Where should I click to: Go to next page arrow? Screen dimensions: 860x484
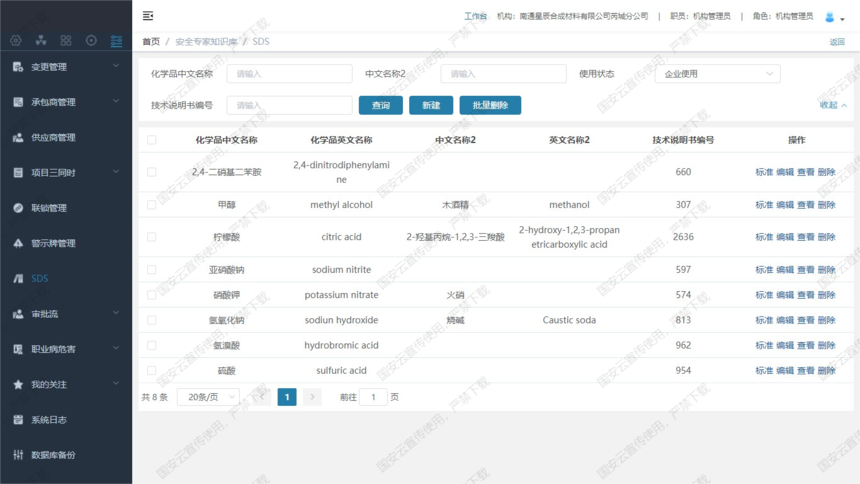[312, 397]
